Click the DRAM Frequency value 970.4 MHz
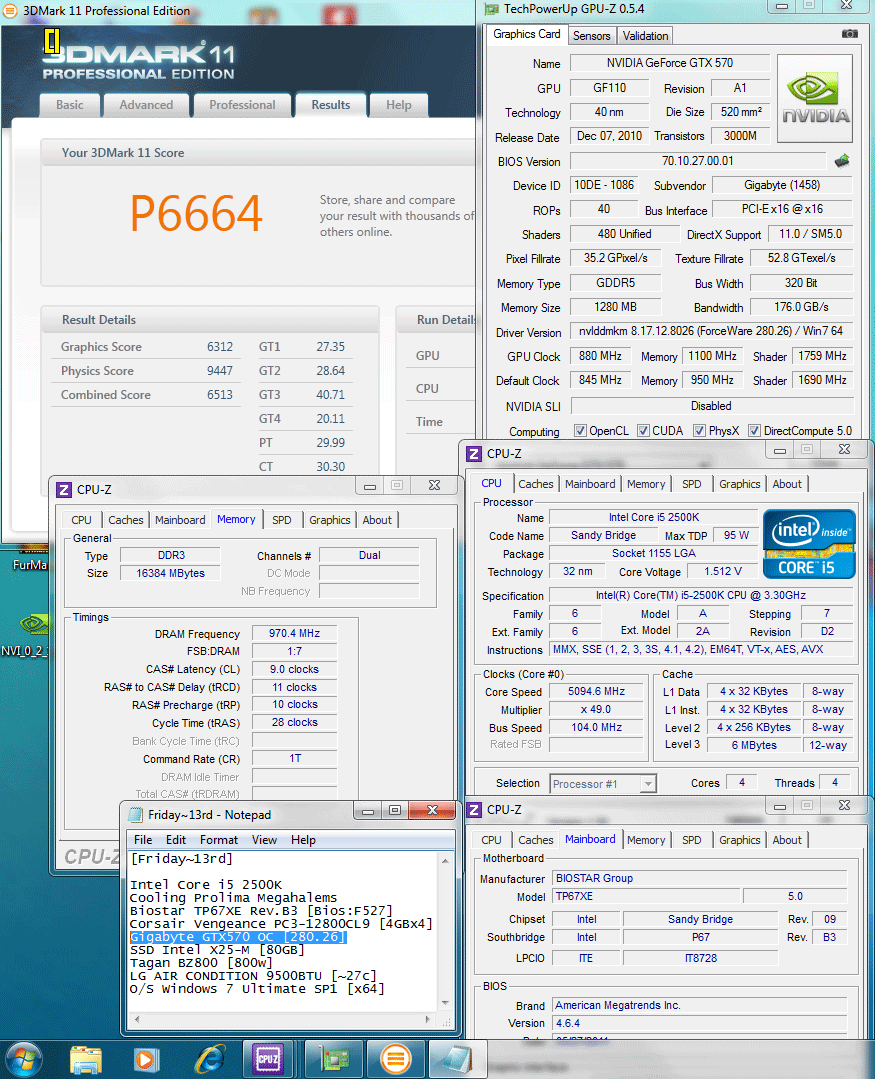Image resolution: width=875 pixels, height=1079 pixels. [x=294, y=633]
